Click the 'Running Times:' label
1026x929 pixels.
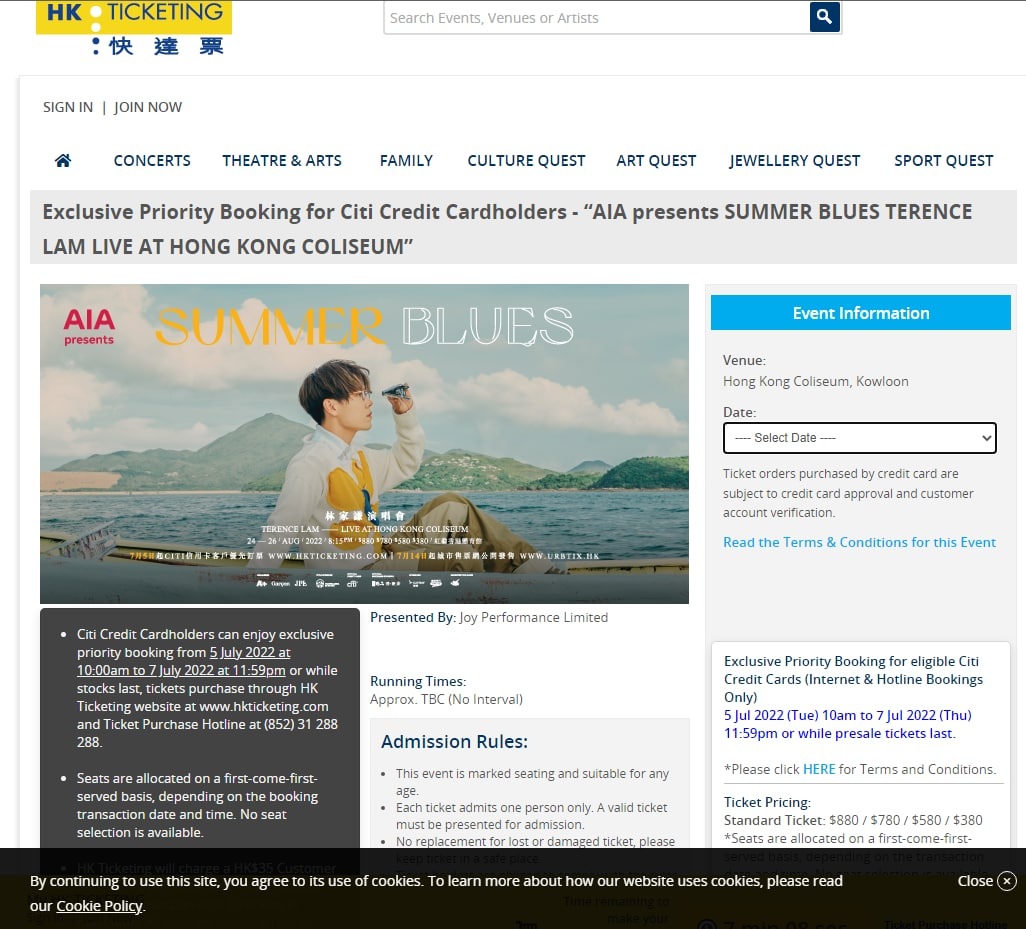coord(418,681)
